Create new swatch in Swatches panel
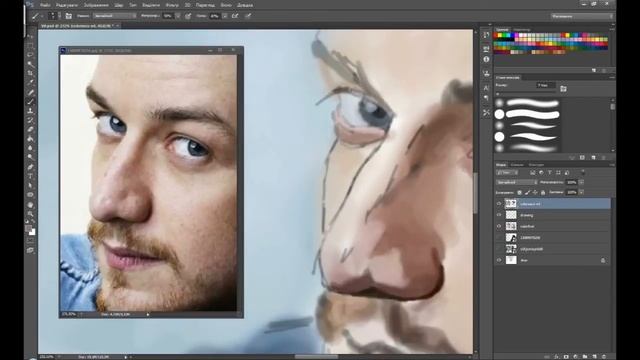Viewport: 640px width, 360px height. (594, 71)
